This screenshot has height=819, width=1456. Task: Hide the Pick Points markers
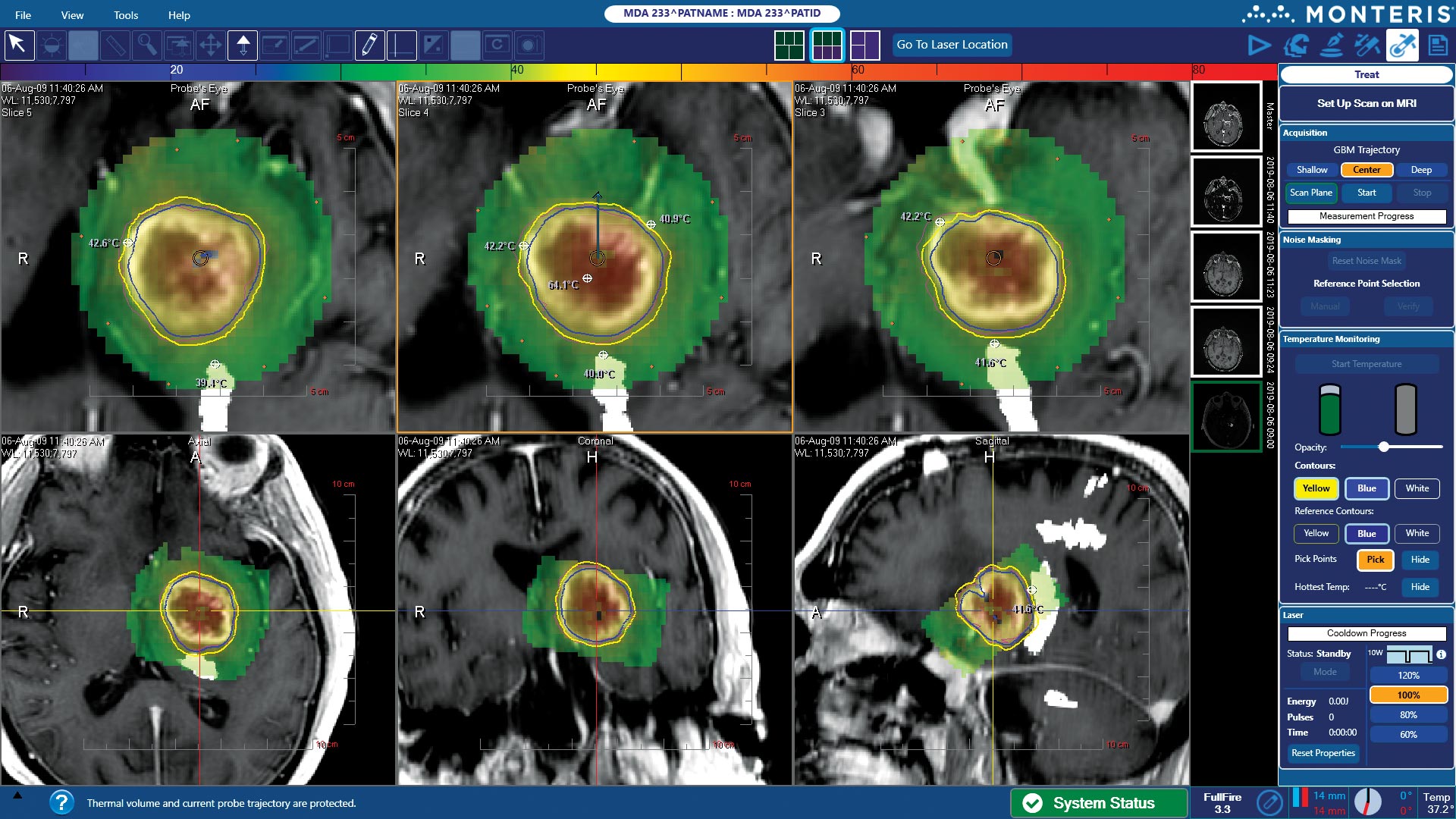[1420, 560]
